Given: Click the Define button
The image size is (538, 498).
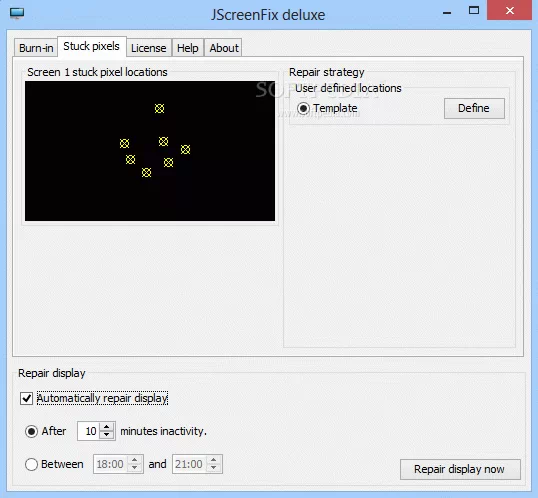Looking at the screenshot, I should pos(474,108).
